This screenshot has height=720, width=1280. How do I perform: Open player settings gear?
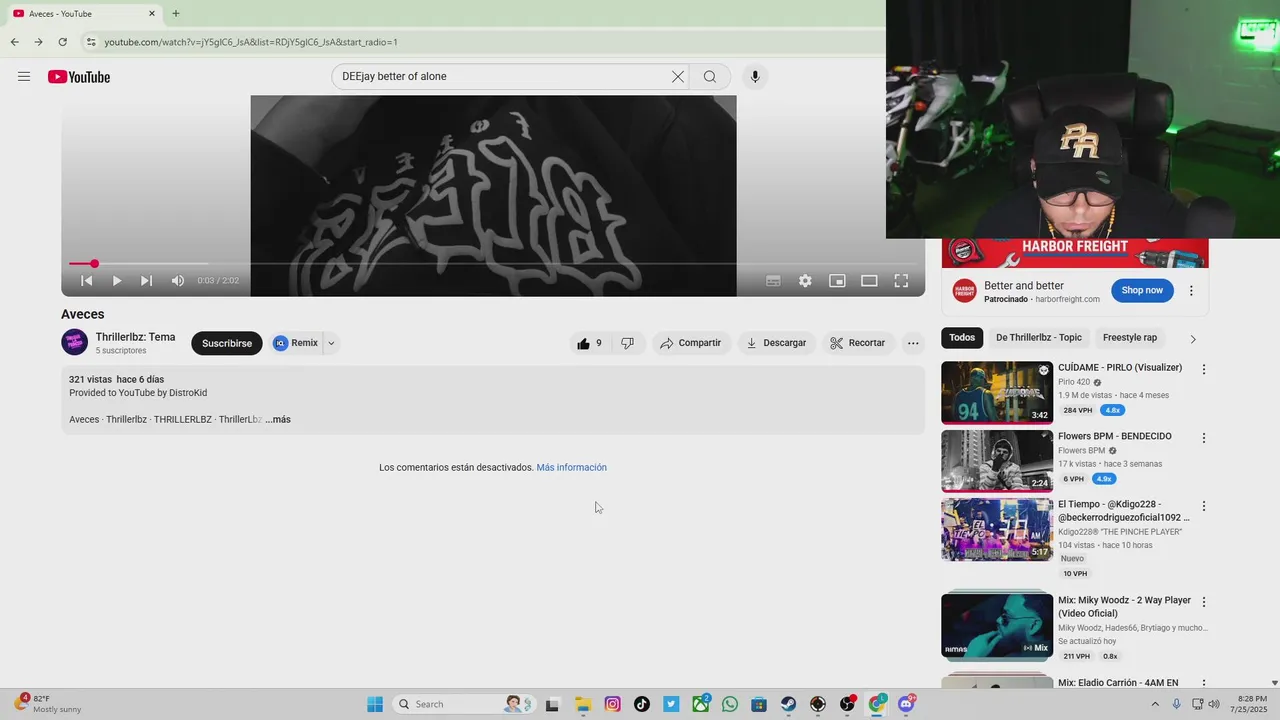805,281
